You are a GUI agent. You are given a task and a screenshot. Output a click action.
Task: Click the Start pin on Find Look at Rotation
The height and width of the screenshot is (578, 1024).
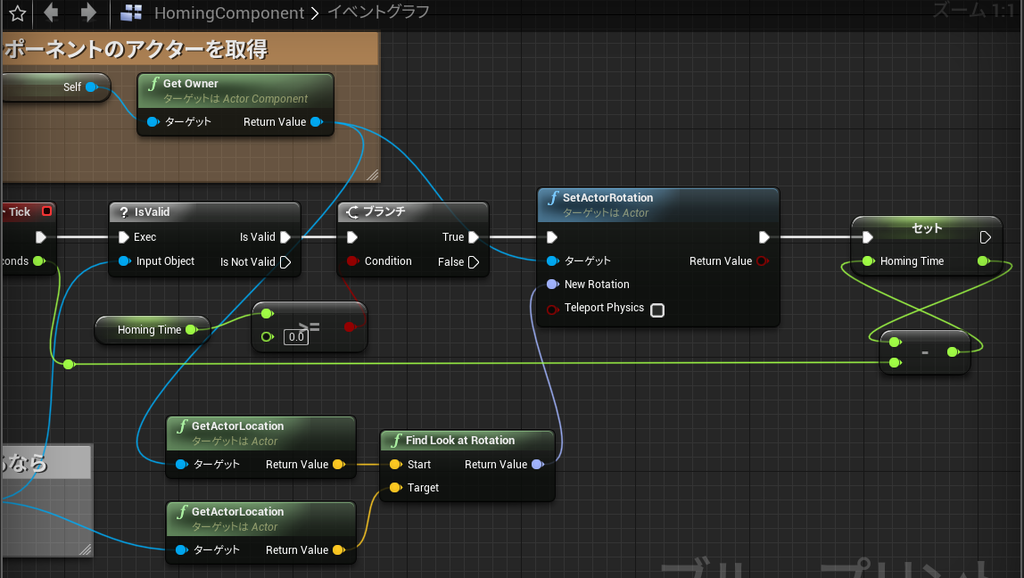tap(395, 464)
